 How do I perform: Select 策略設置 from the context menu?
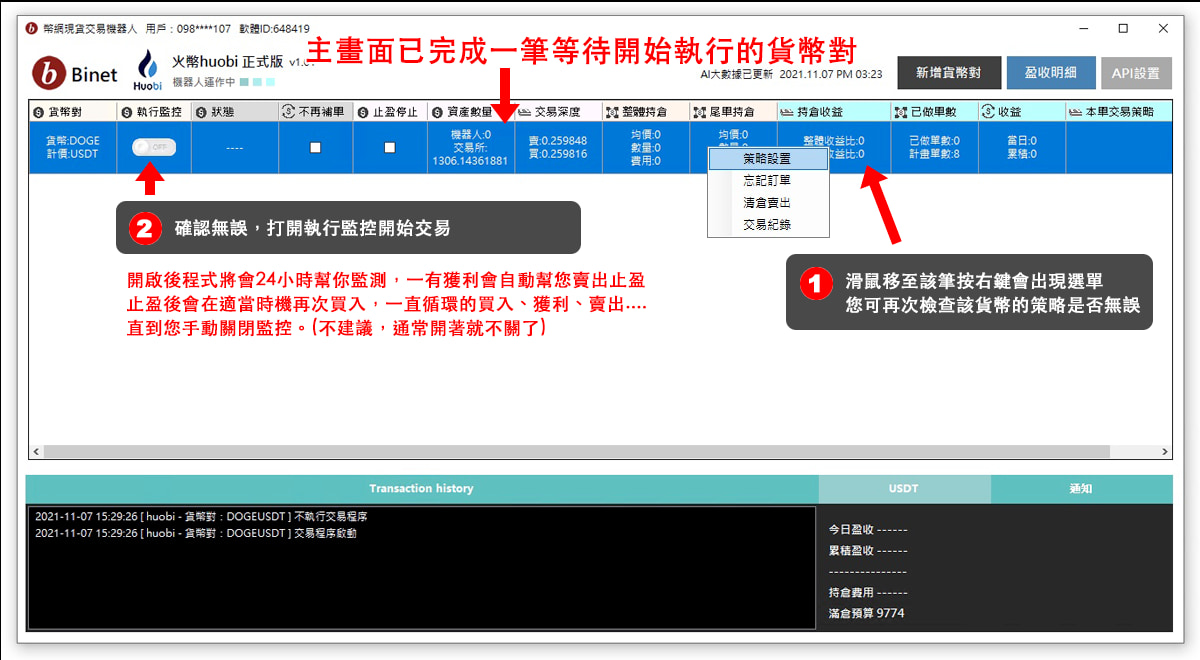click(x=768, y=159)
